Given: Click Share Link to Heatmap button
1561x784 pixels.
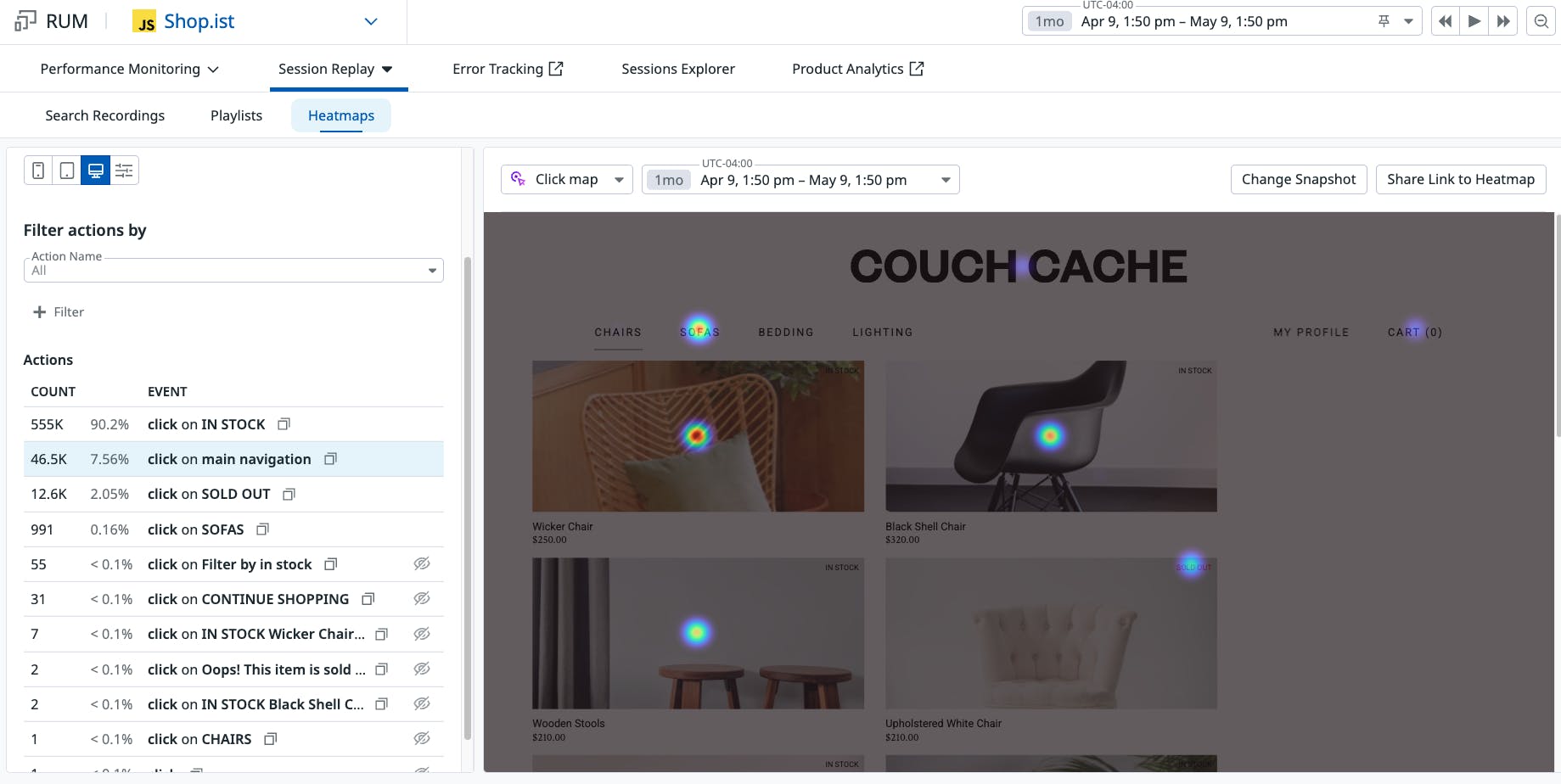Looking at the screenshot, I should [1460, 179].
